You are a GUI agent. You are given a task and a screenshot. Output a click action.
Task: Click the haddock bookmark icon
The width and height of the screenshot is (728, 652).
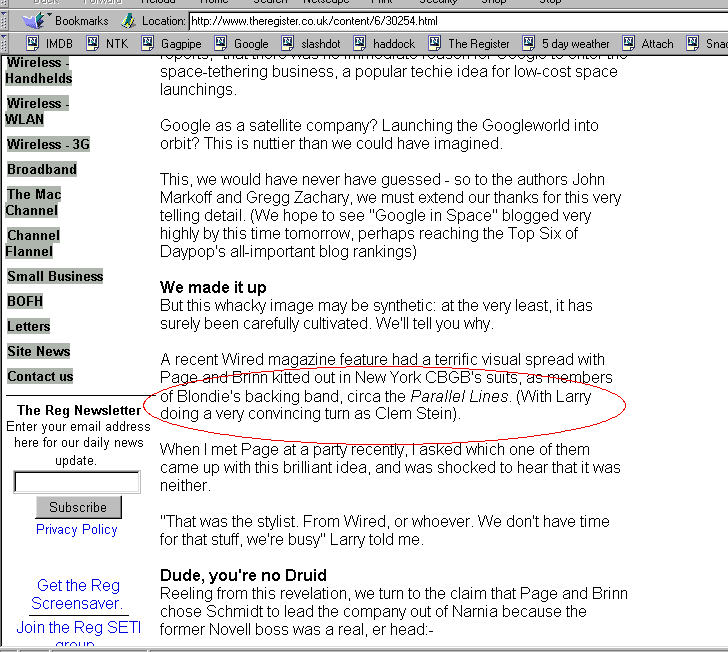(x=360, y=43)
